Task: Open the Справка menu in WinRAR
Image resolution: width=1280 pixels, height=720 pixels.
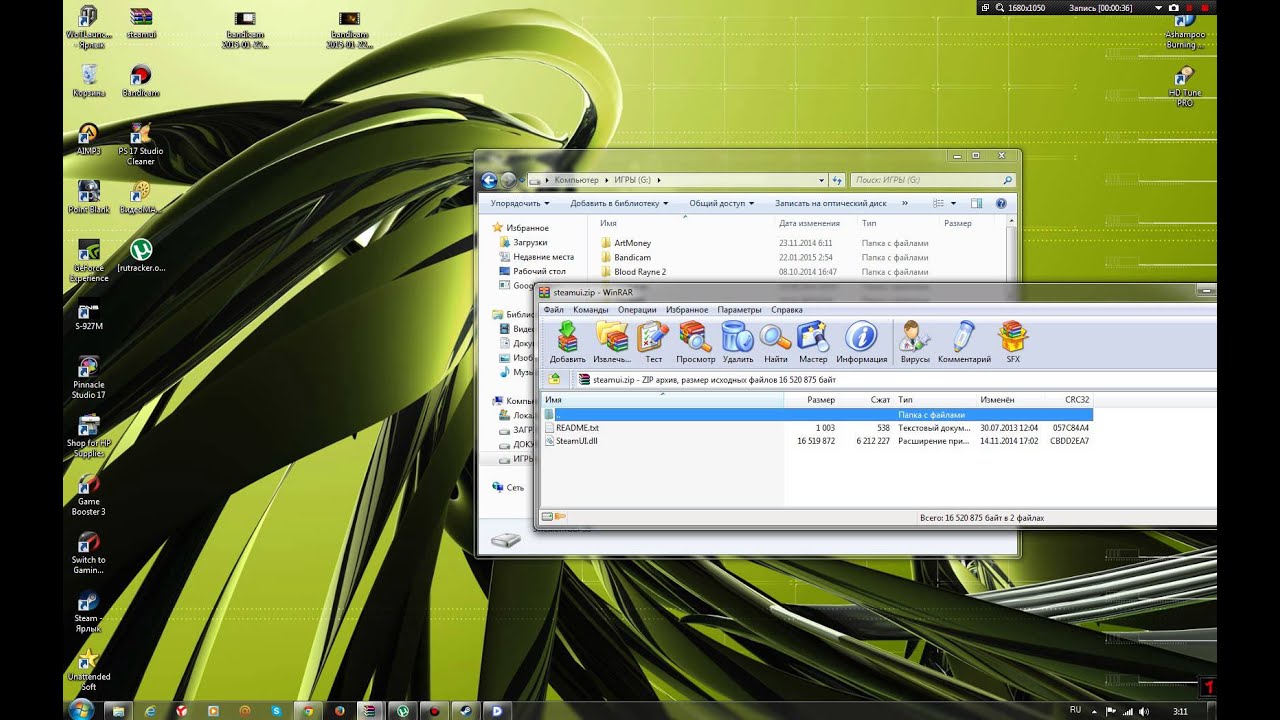Action: point(787,310)
